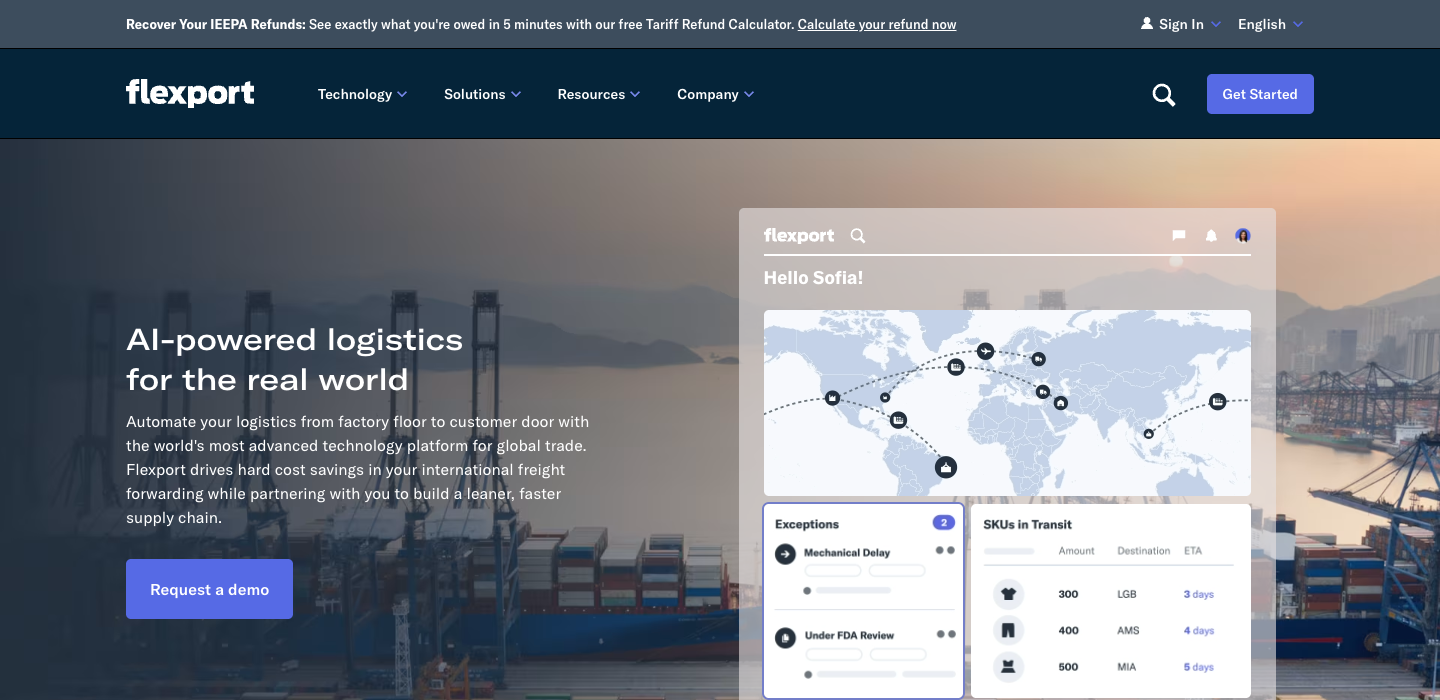Click the LGB destination cell
This screenshot has height=700, width=1440.
[x=1127, y=594]
